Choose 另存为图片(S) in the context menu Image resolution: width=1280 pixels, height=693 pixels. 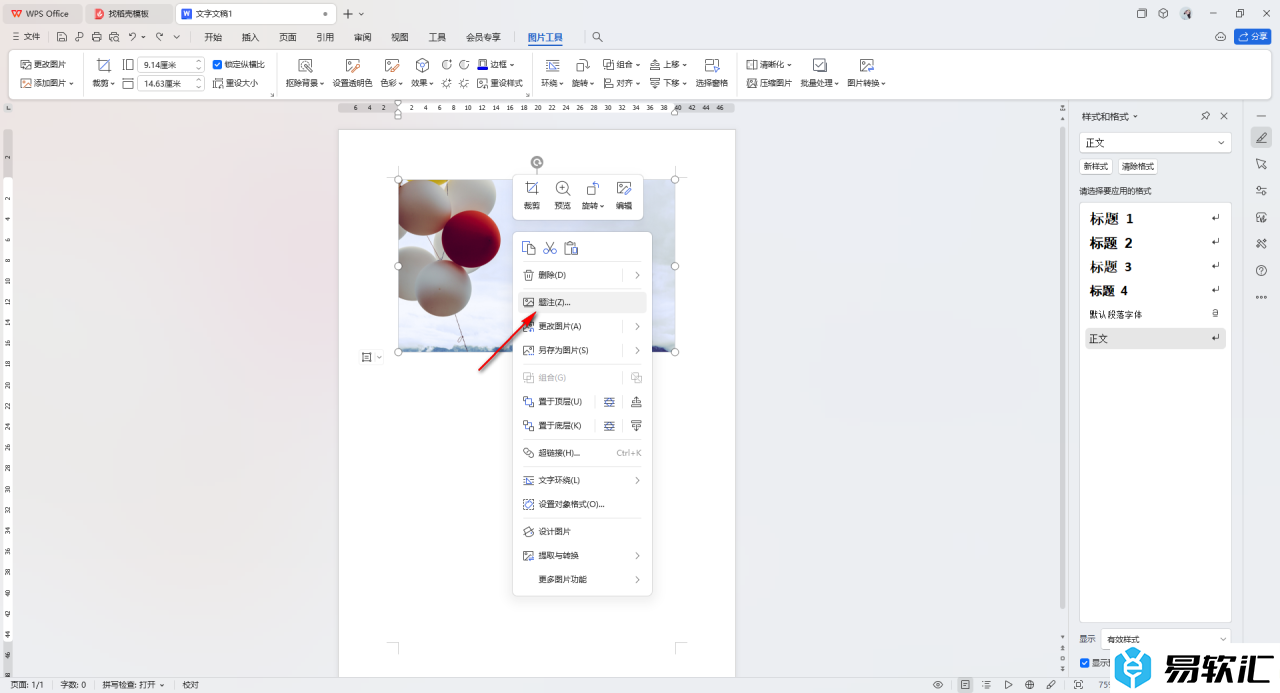tap(582, 350)
